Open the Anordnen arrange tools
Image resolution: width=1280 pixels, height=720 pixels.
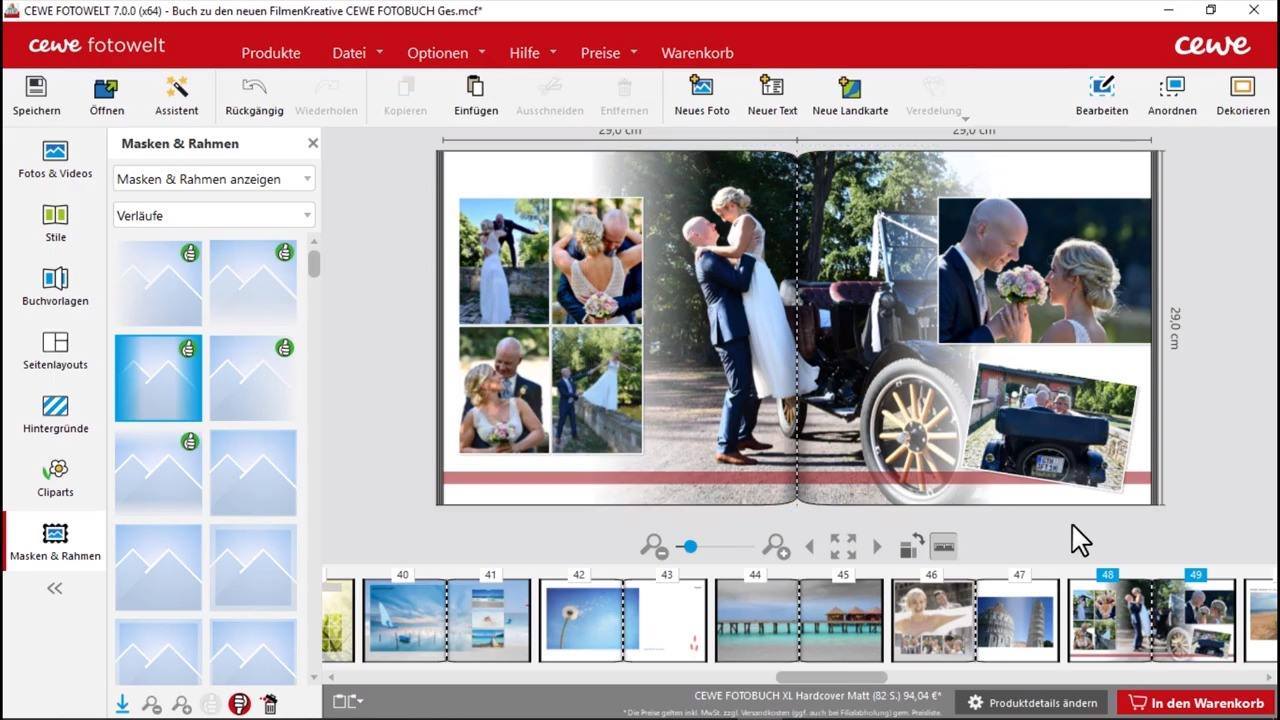pos(1172,96)
